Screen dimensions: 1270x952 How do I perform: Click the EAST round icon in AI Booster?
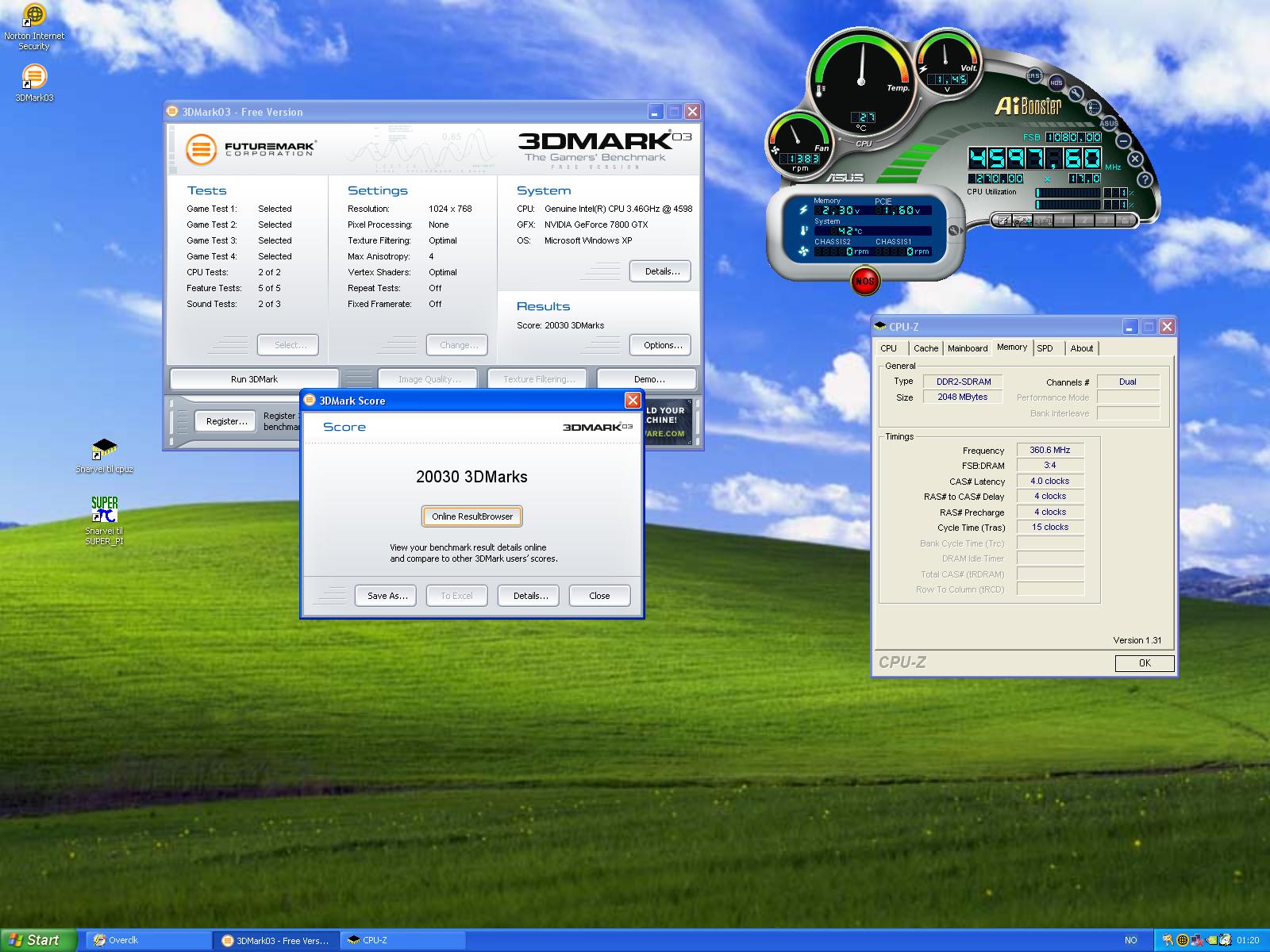1034,76
